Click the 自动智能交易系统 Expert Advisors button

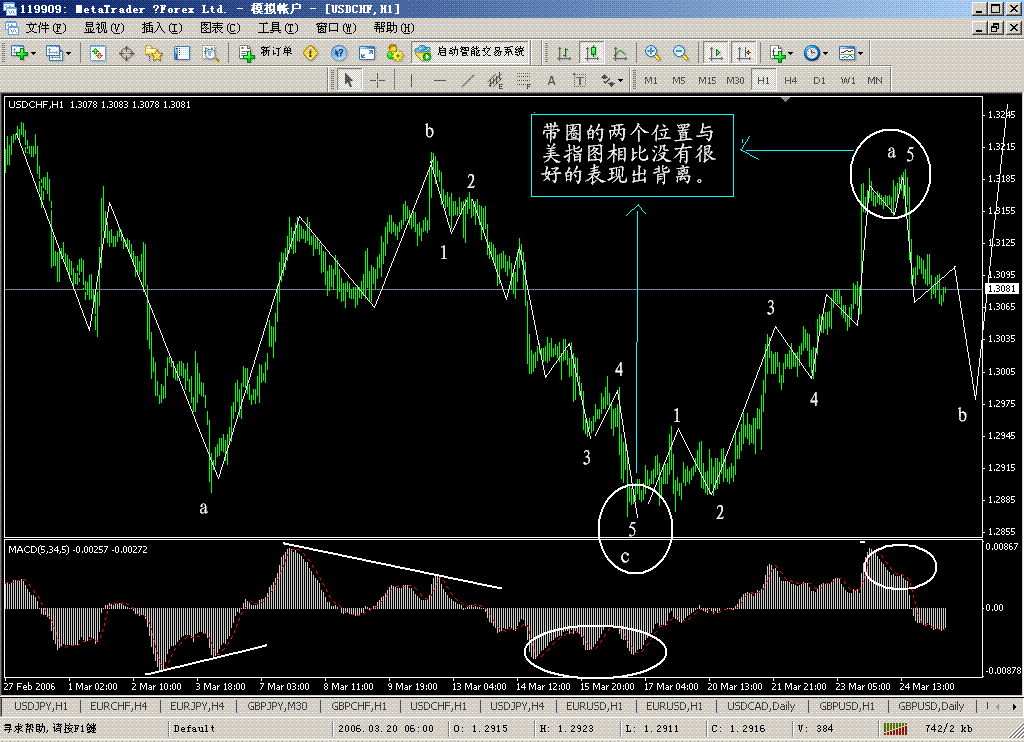470,54
